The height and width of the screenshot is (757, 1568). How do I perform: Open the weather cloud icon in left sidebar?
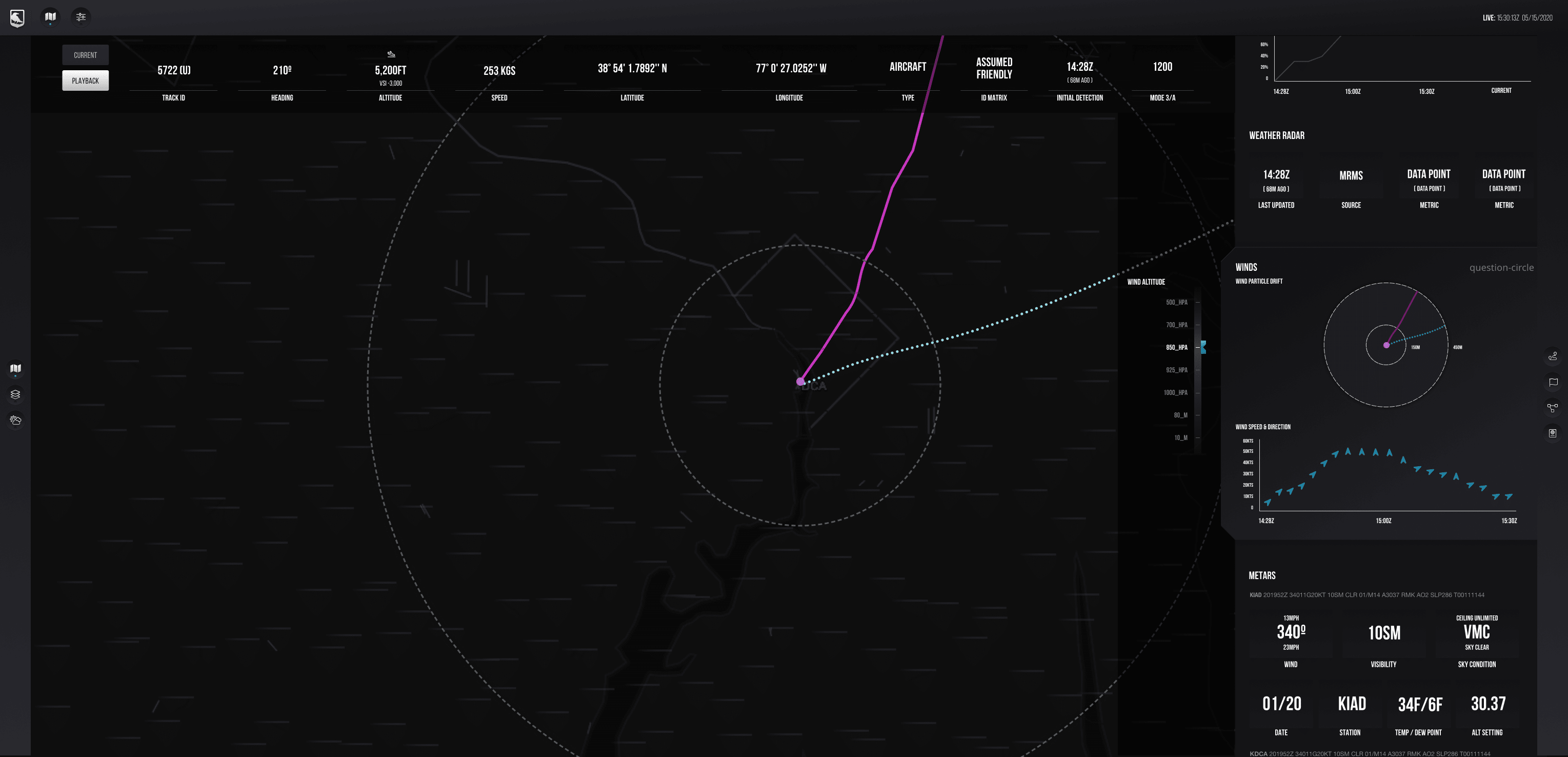coord(16,420)
